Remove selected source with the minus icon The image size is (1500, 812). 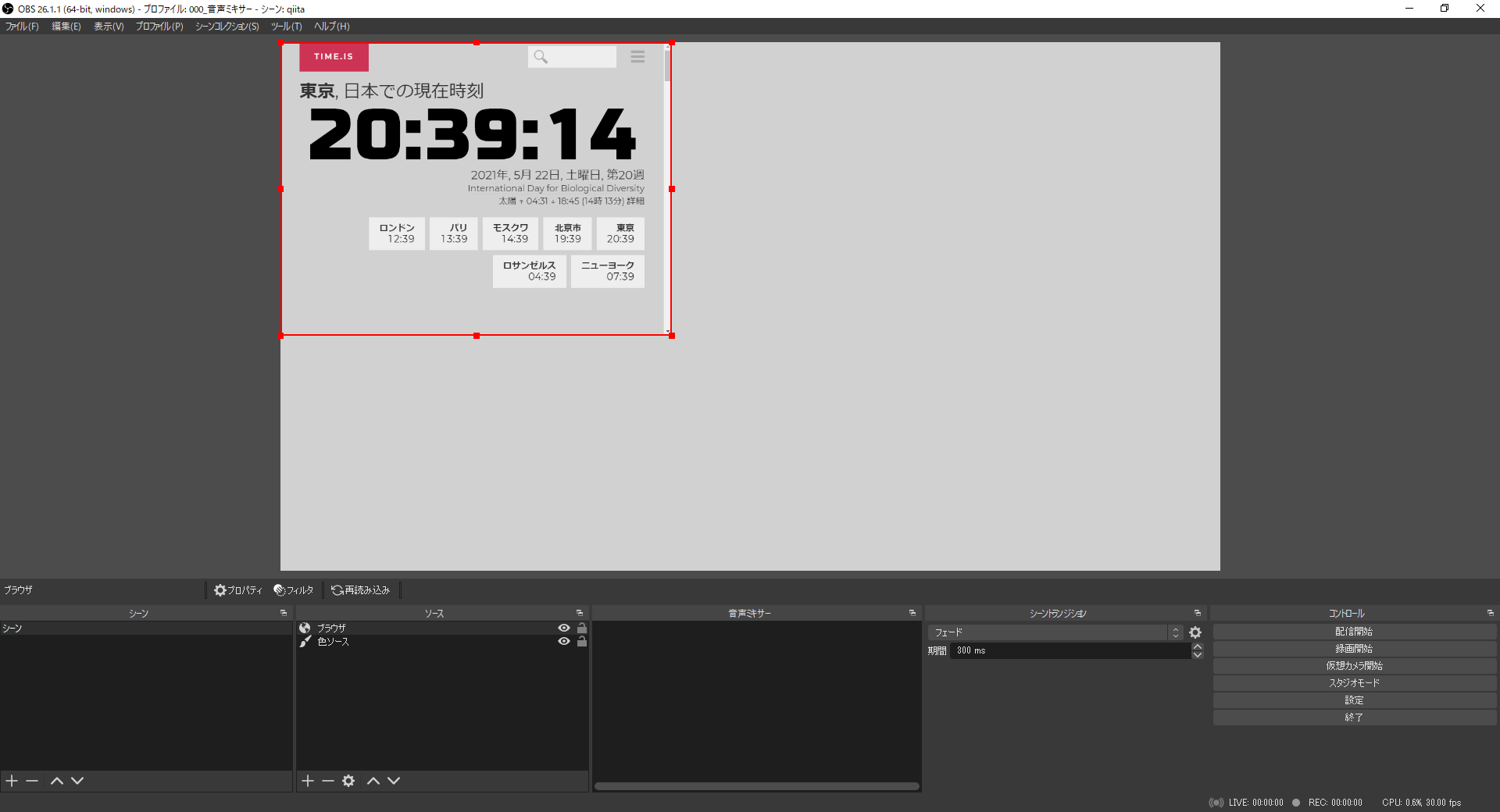pos(328,781)
